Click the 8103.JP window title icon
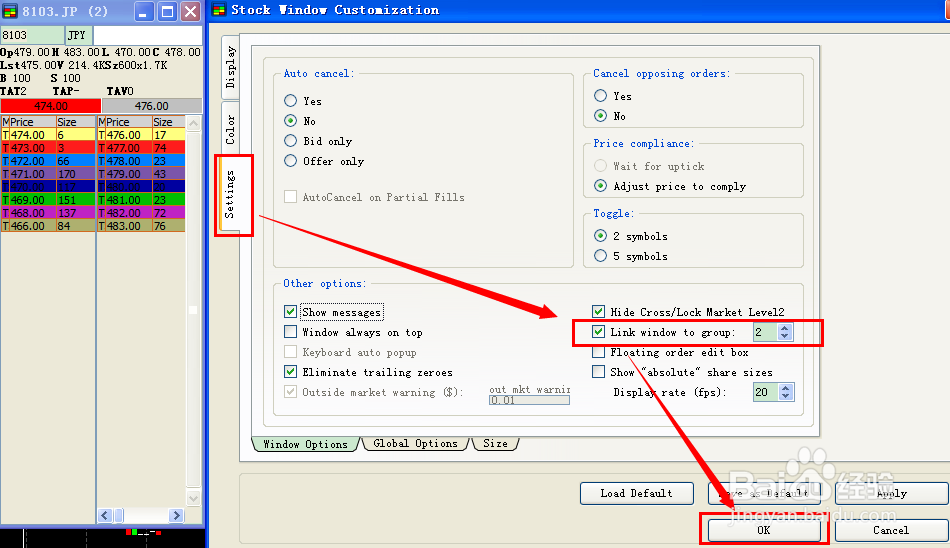The image size is (950, 548). [10, 11]
